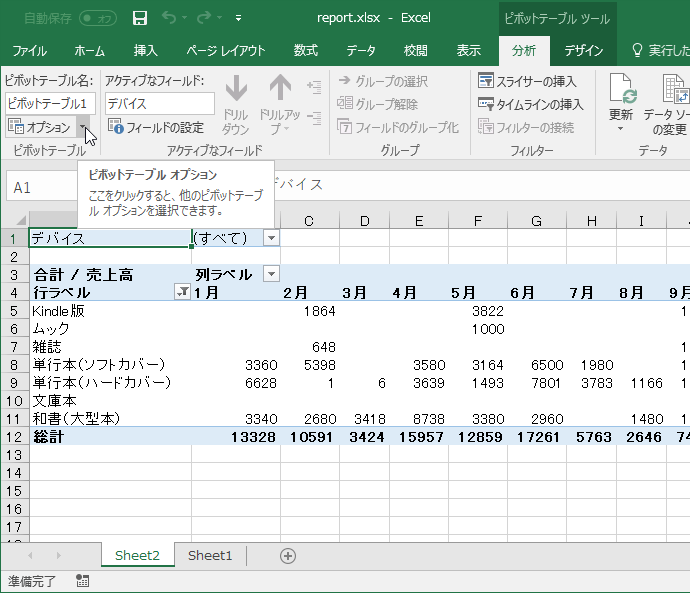Click フィールドのグループ化
Image resolution: width=690 pixels, height=593 pixels.
pyautogui.click(x=398, y=127)
